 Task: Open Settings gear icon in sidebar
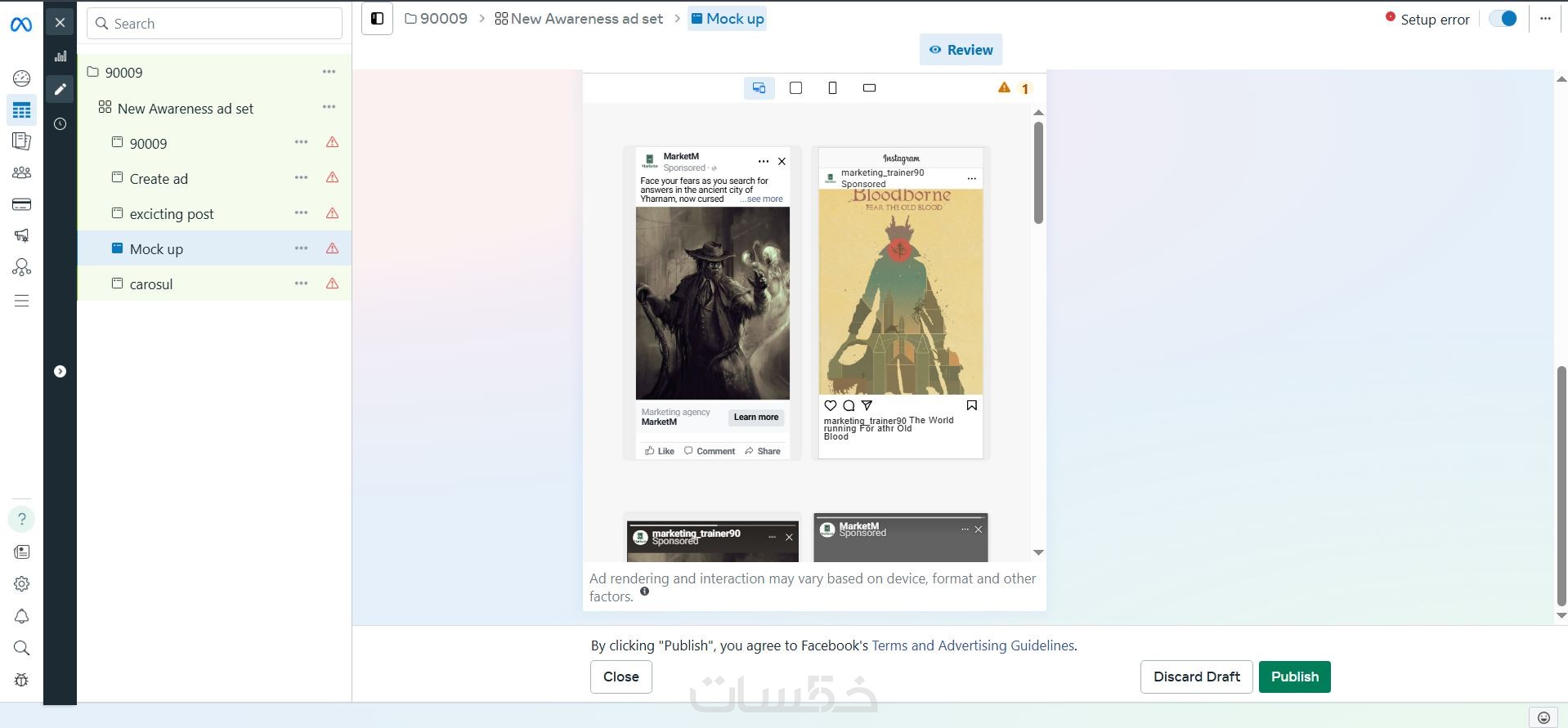click(x=21, y=584)
